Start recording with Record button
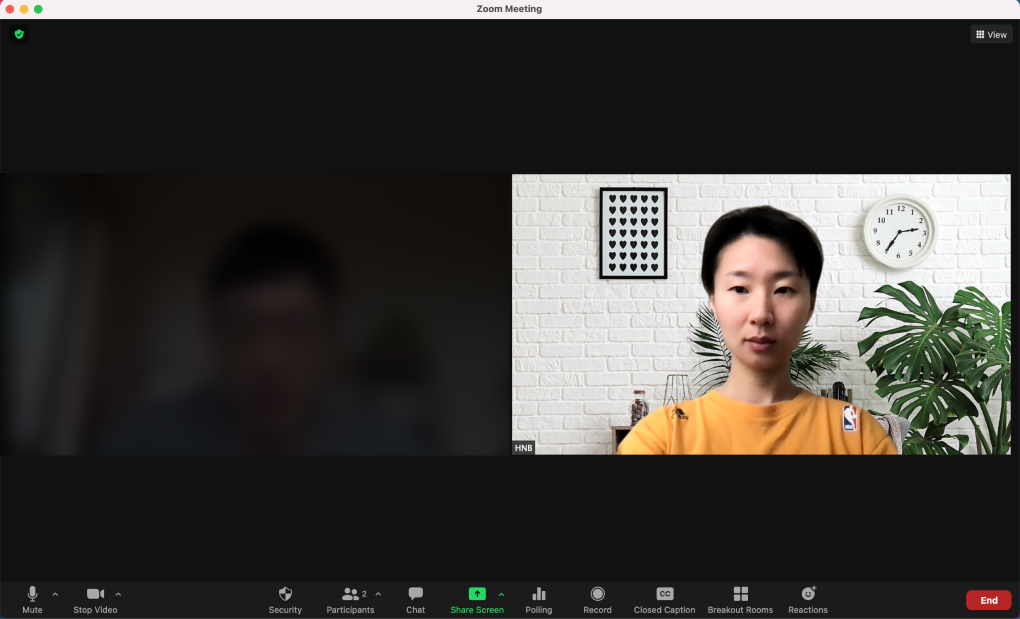The height and width of the screenshot is (619, 1020). pyautogui.click(x=597, y=594)
